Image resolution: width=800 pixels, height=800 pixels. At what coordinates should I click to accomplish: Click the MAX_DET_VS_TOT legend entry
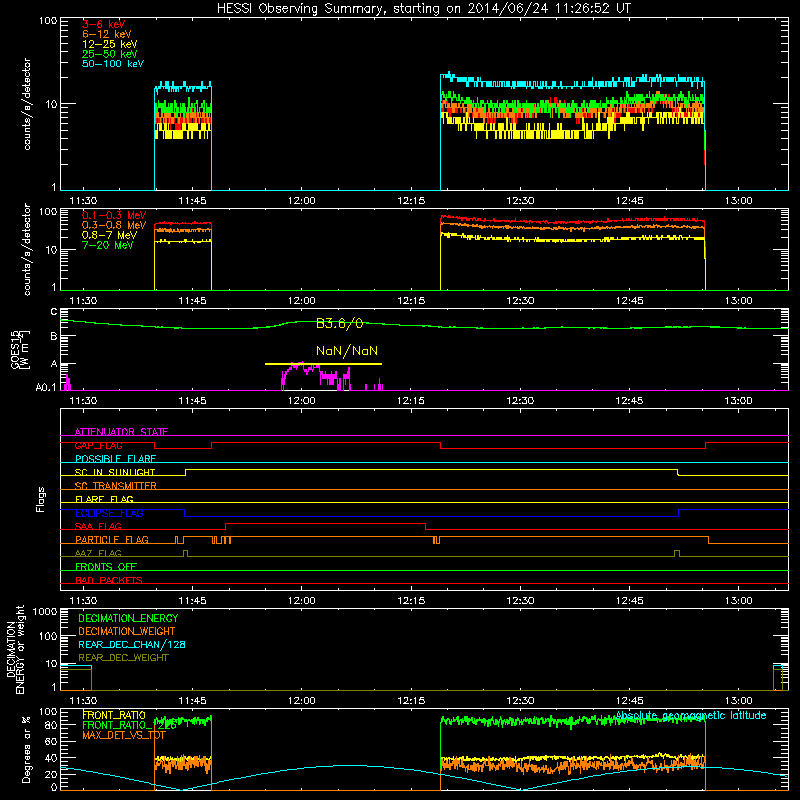coord(124,735)
